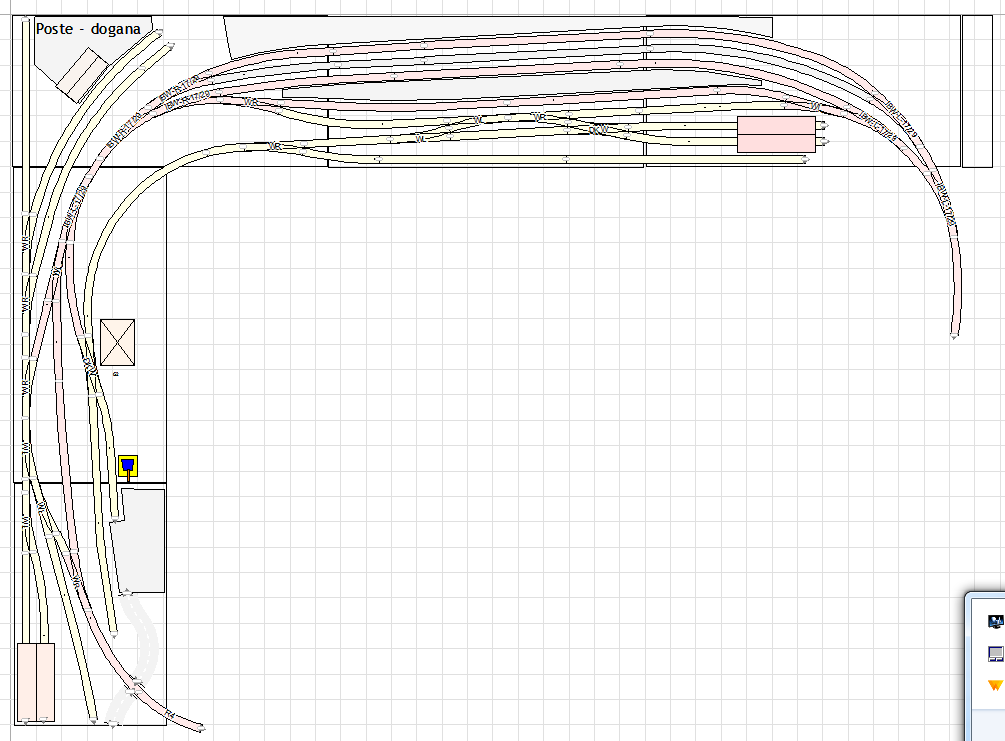Open the touchpad tray icon
Viewport: 1005px width, 741px height.
click(x=995, y=653)
